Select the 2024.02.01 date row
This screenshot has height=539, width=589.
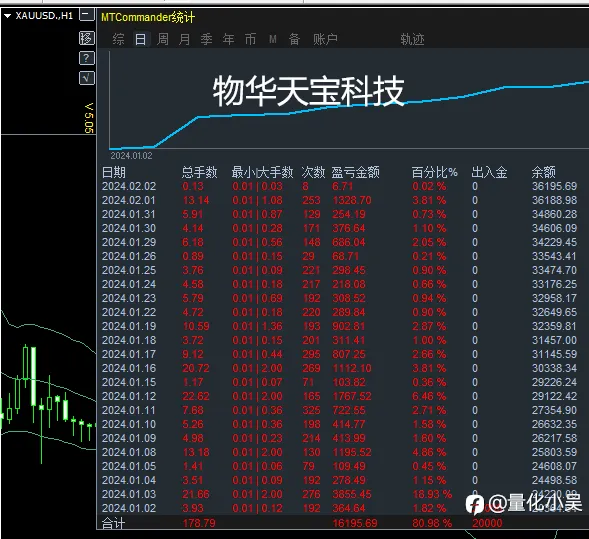point(340,200)
